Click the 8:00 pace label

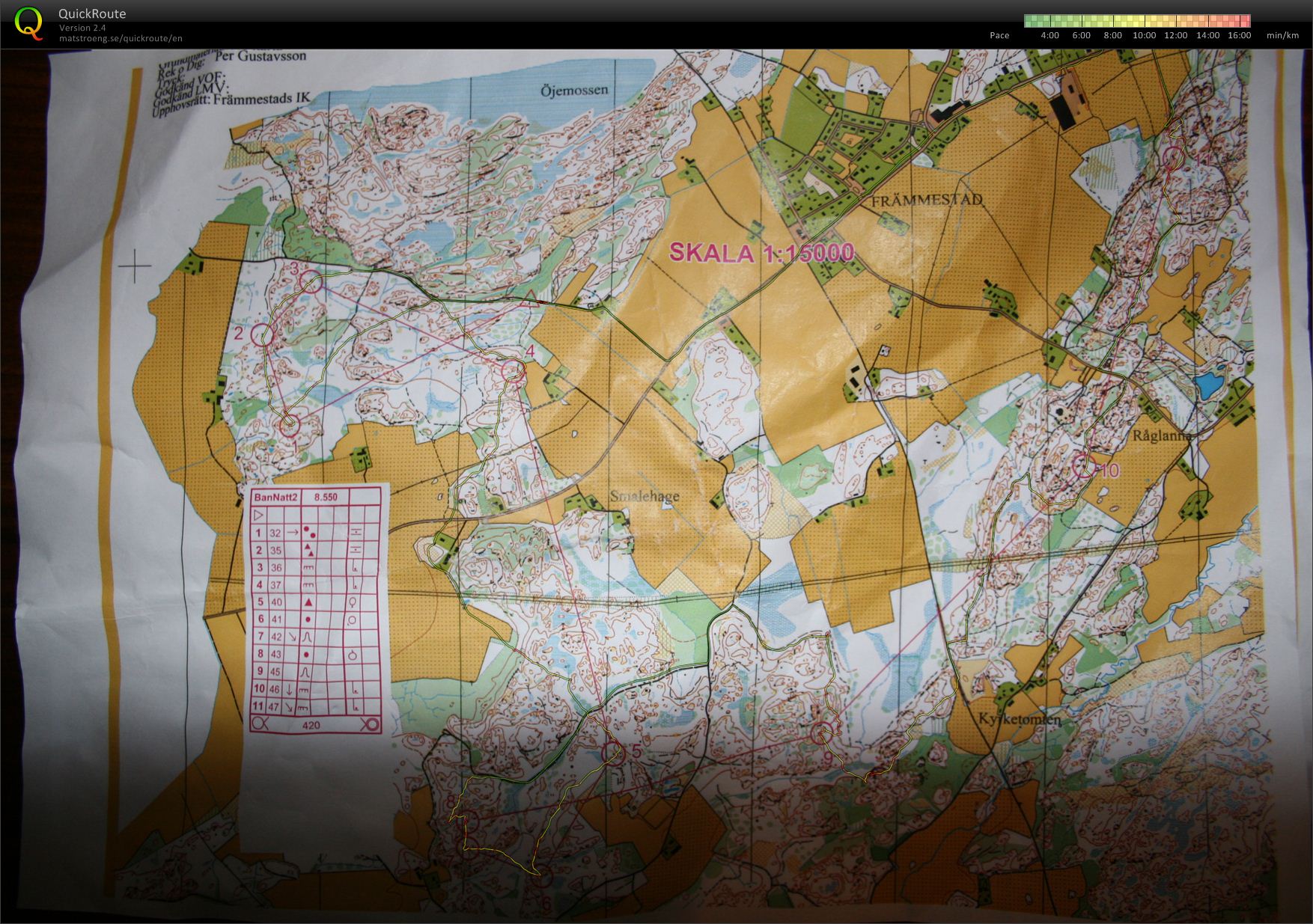tap(1112, 35)
